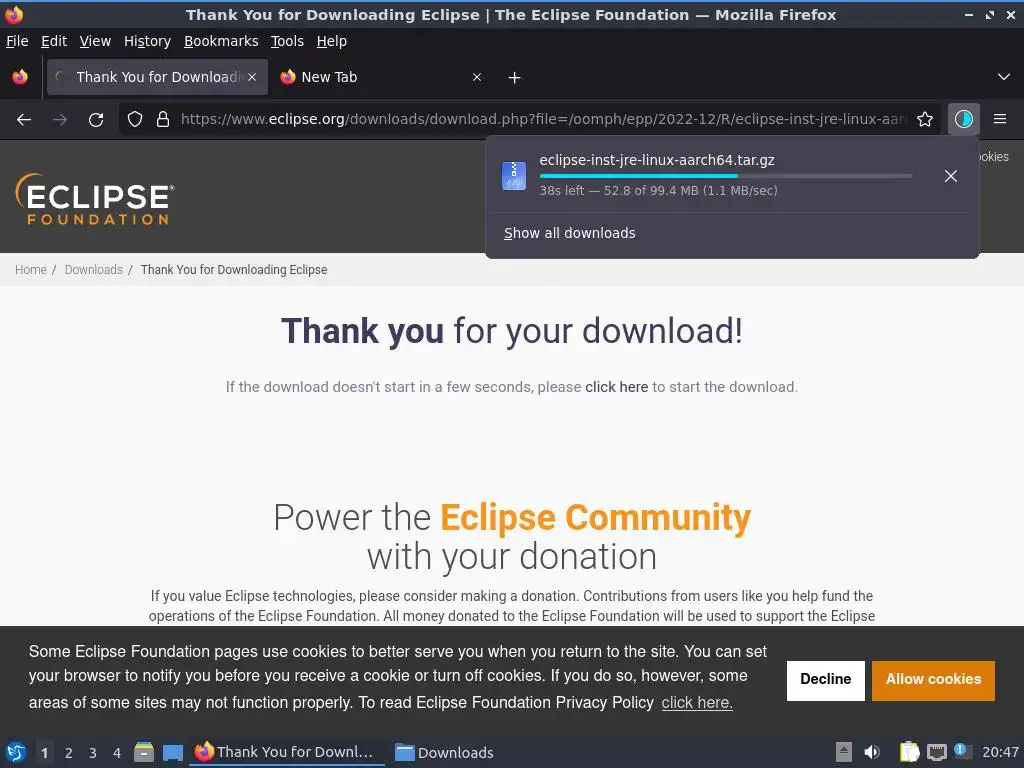Screen dimensions: 1024x768
Task: Click the network monitor tray icon
Action: pos(937,752)
